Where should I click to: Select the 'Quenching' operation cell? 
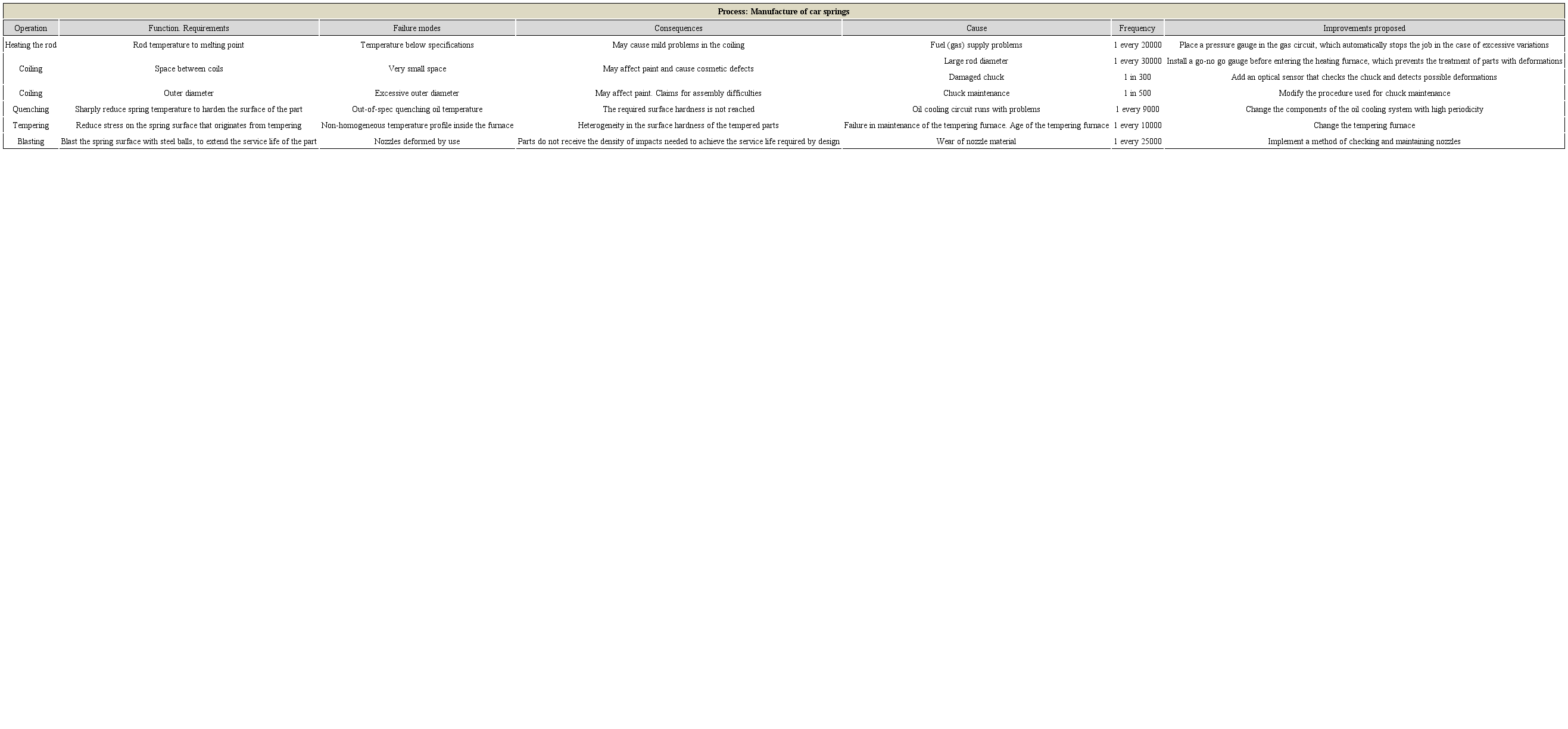tap(30, 110)
